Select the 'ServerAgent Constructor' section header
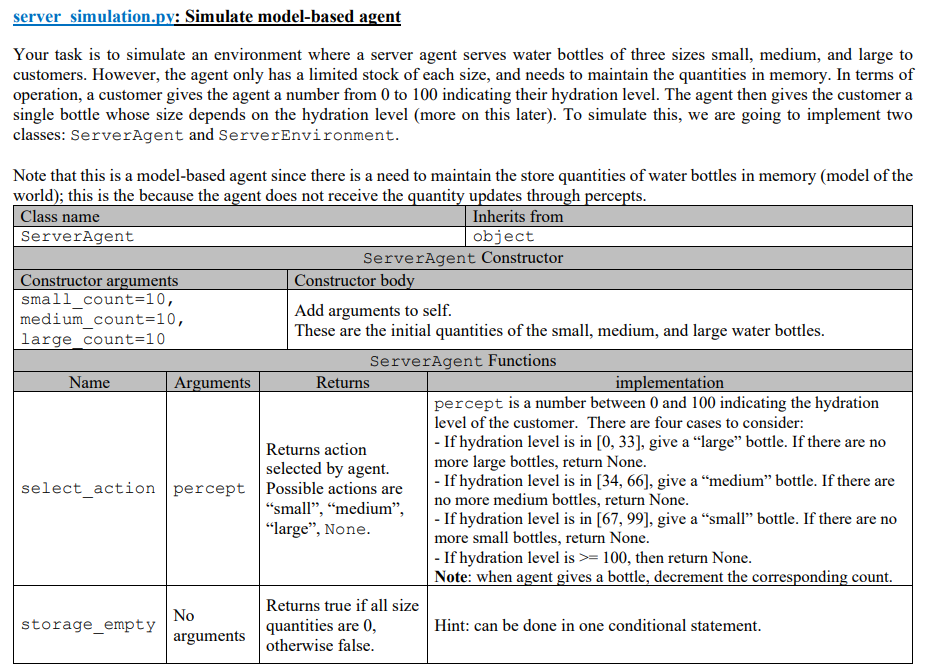950x667 pixels. 463,258
